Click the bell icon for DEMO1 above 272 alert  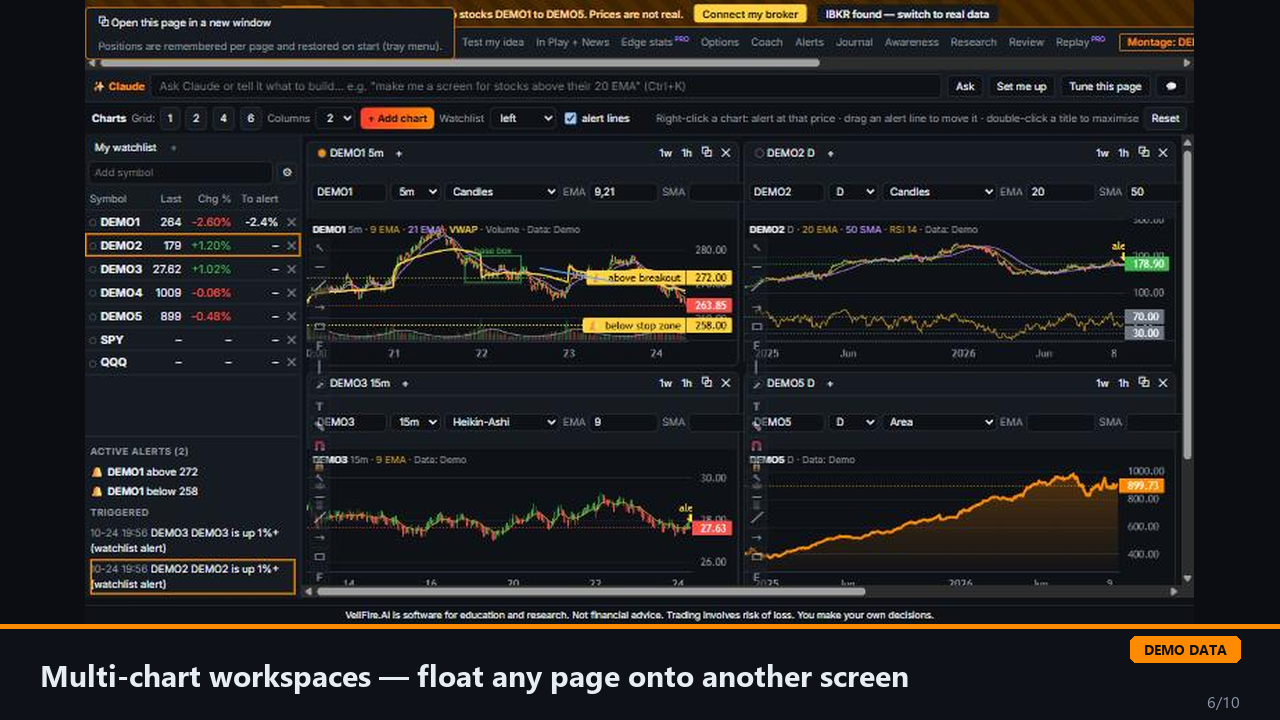[97, 472]
